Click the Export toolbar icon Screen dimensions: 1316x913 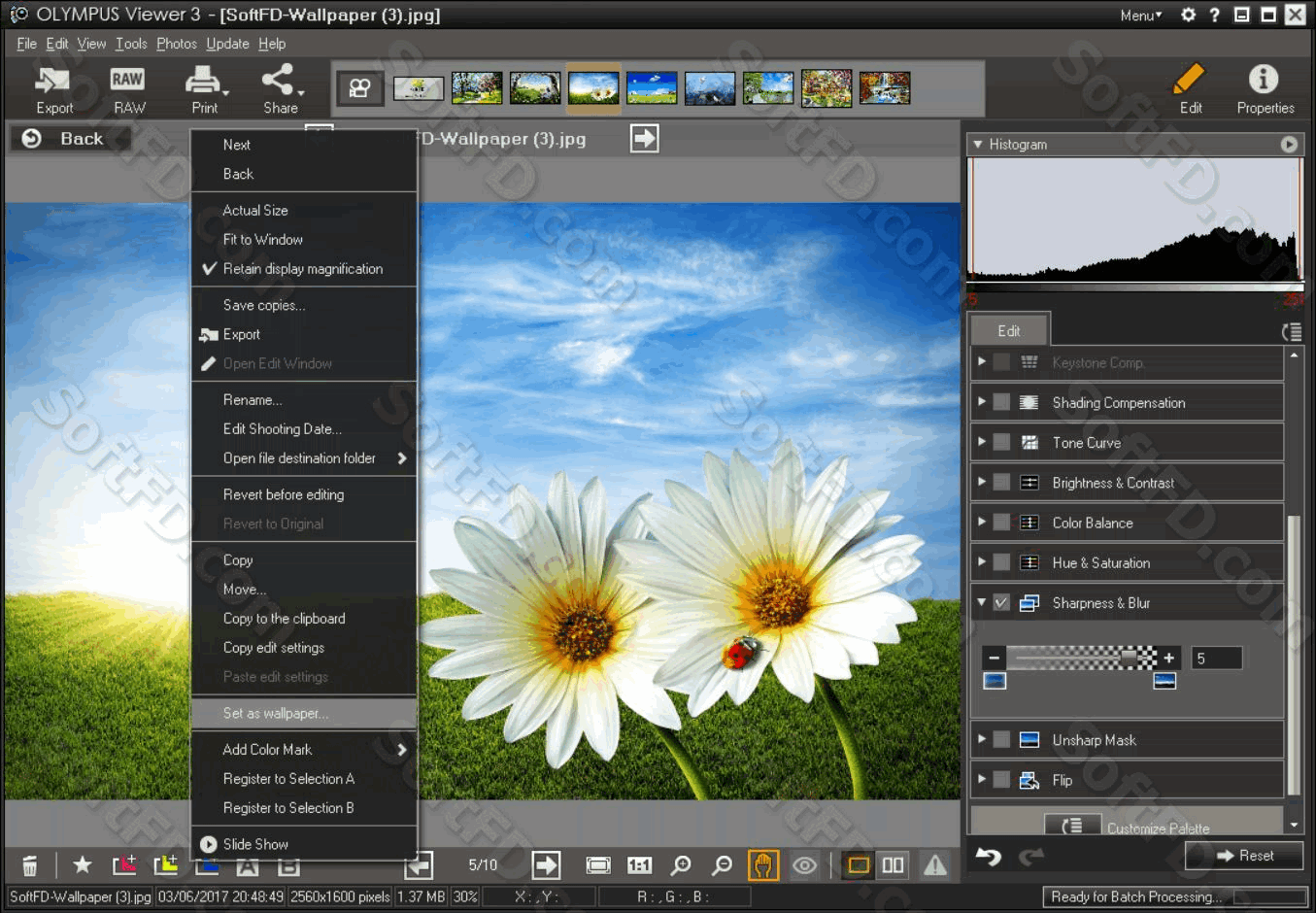click(53, 89)
